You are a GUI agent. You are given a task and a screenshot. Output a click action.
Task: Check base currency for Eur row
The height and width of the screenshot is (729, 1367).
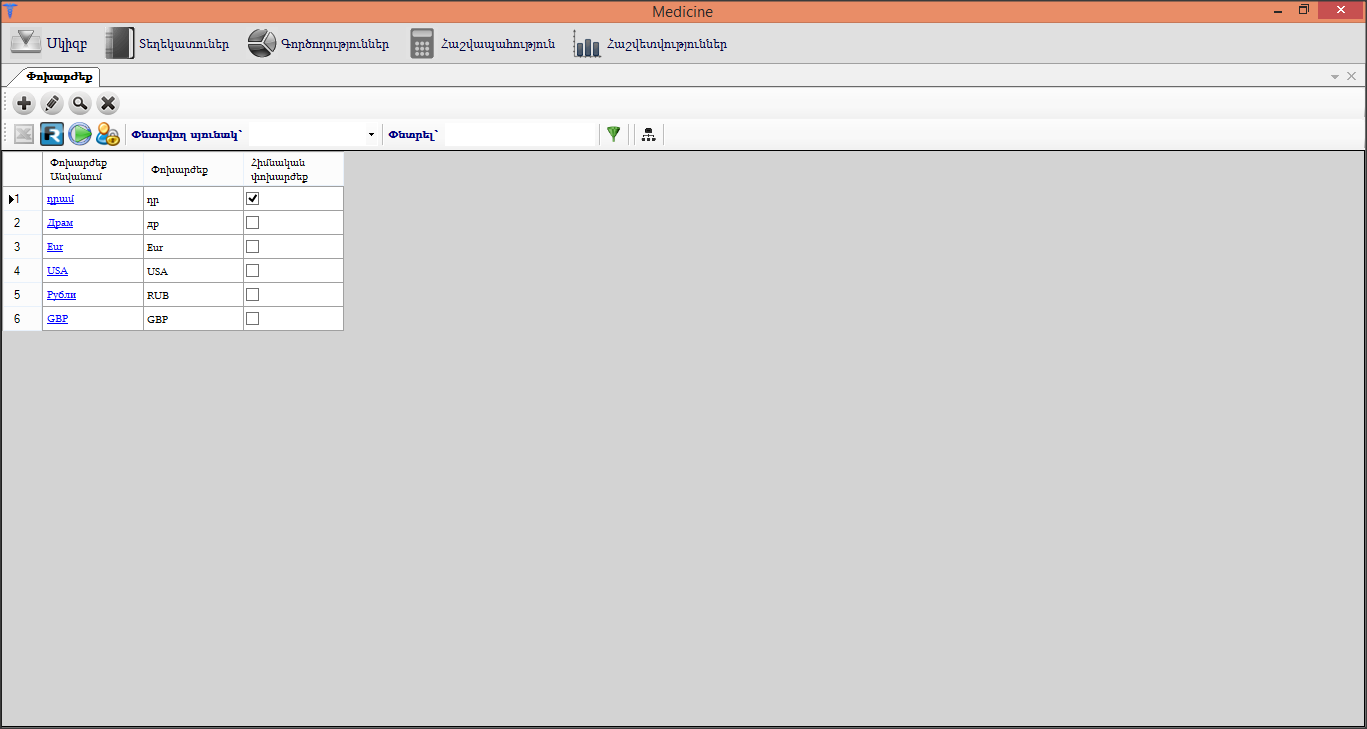(x=252, y=246)
